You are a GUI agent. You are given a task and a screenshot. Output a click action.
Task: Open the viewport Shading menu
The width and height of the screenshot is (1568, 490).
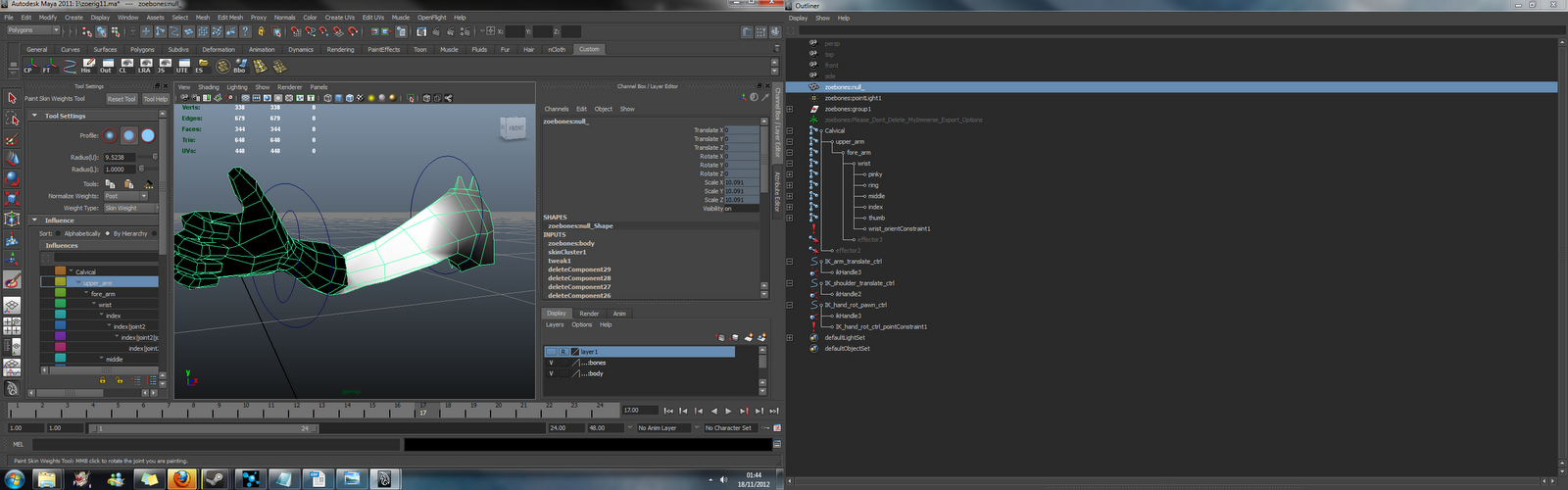[209, 87]
